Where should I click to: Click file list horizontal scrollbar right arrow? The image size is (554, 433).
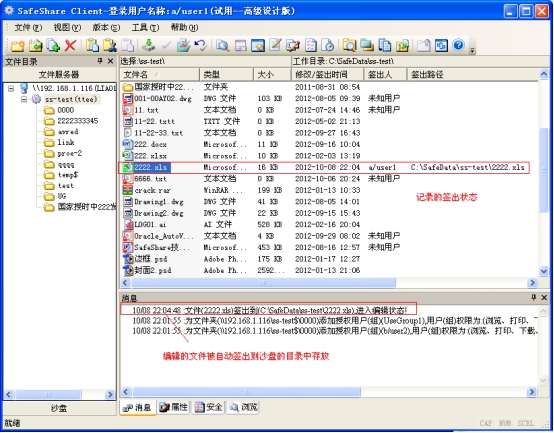coord(532,283)
